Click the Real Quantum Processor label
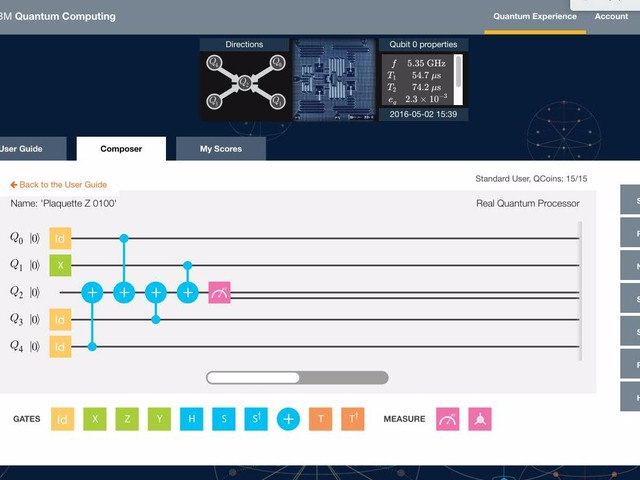The height and width of the screenshot is (480, 640). [x=528, y=203]
